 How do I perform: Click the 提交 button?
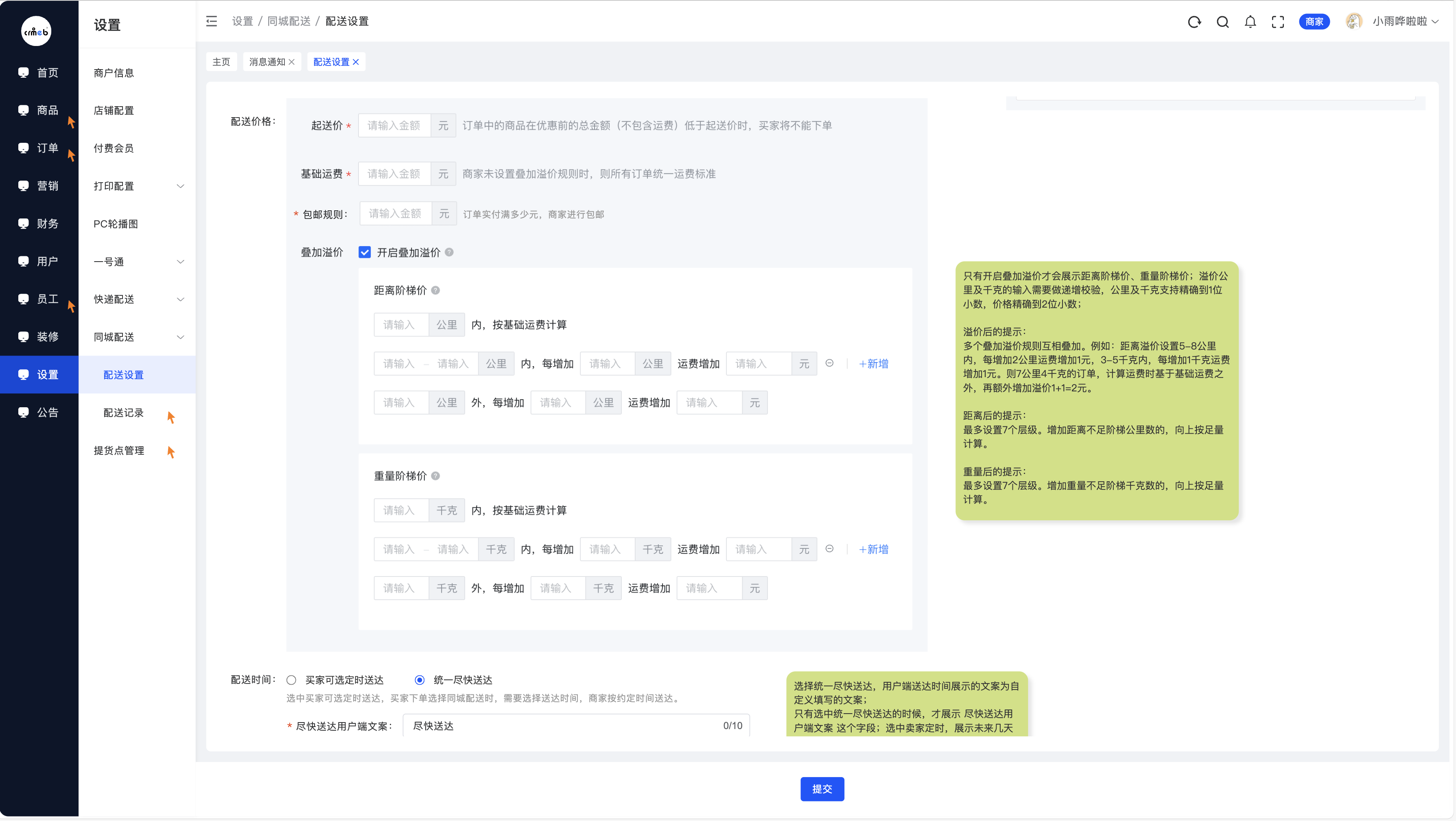click(x=822, y=789)
